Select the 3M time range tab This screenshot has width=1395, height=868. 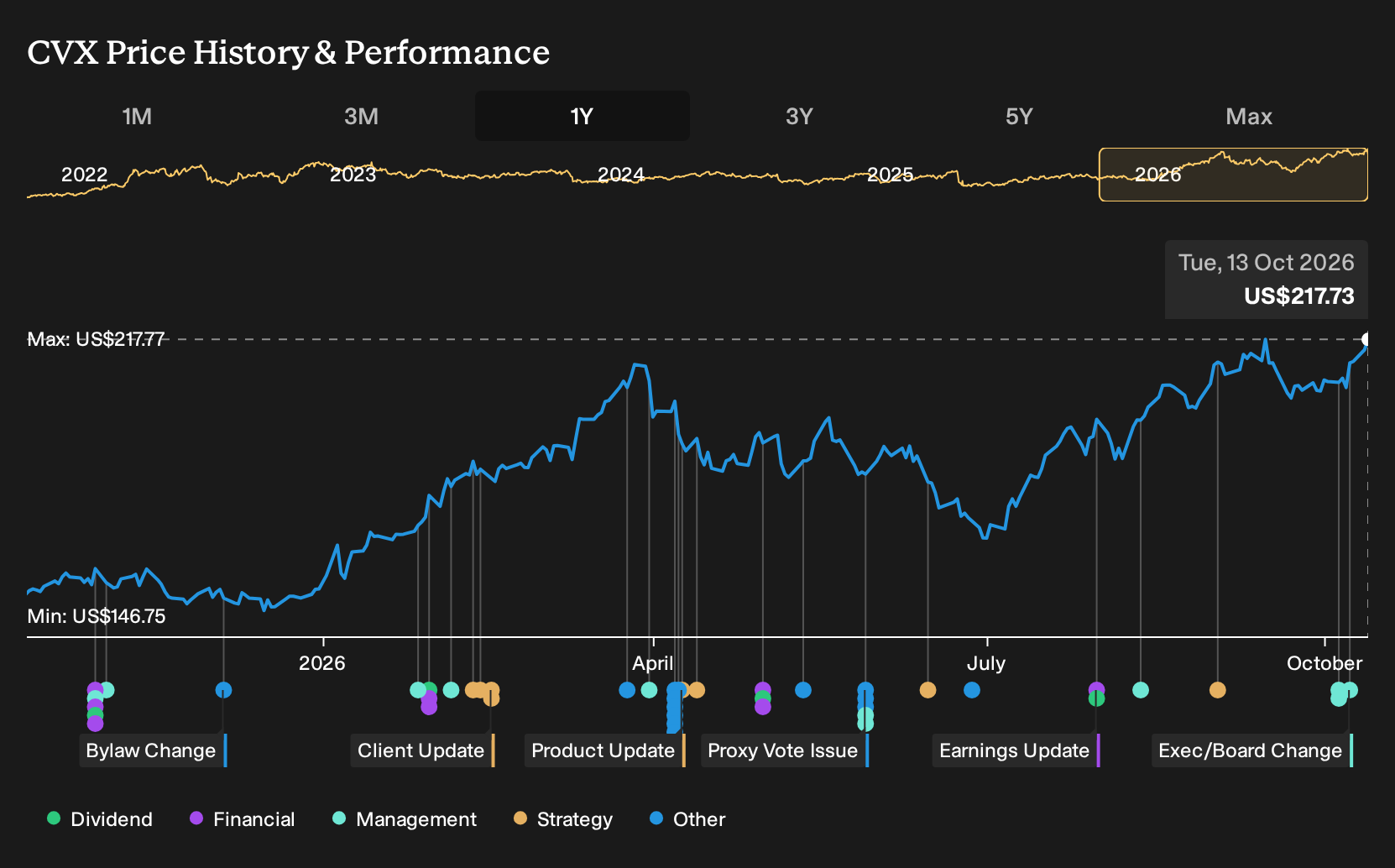tap(361, 116)
